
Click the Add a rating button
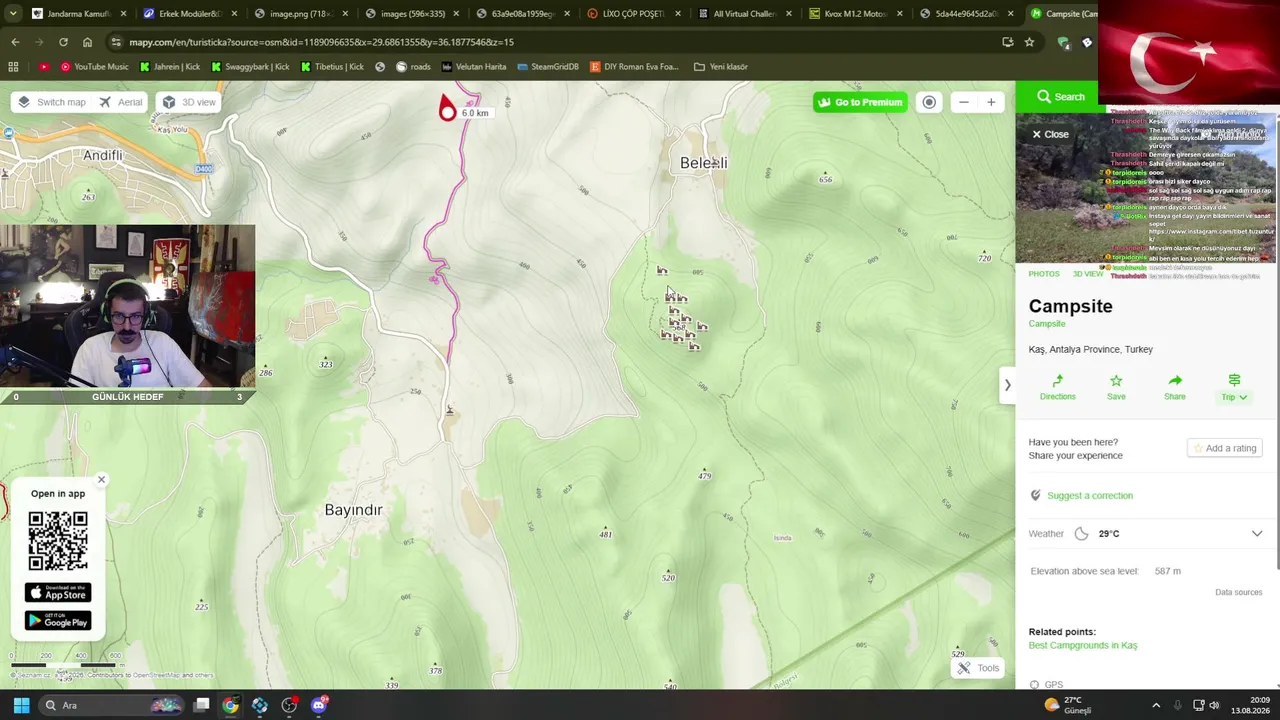1224,448
